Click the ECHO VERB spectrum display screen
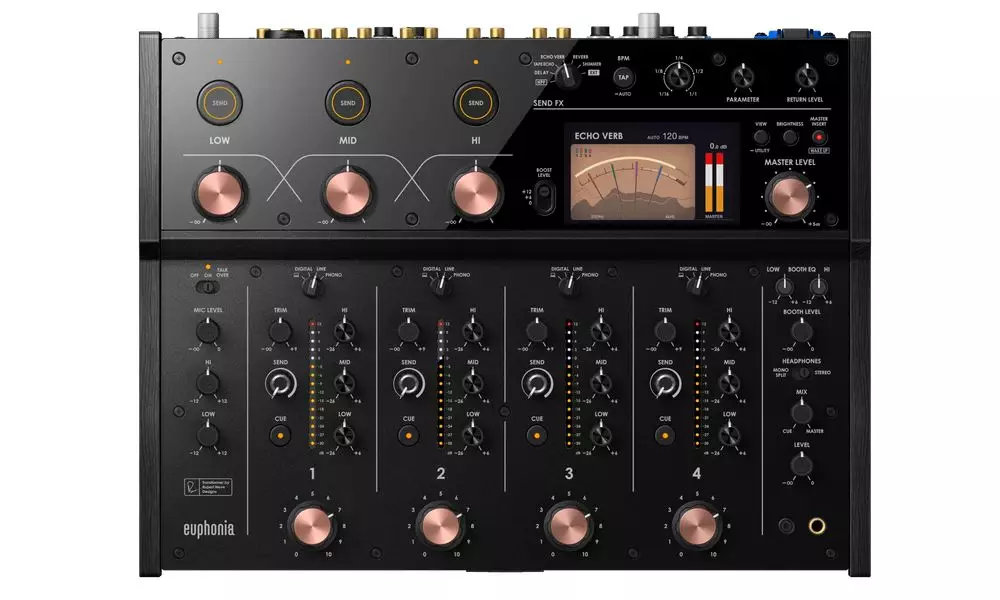 tap(632, 182)
